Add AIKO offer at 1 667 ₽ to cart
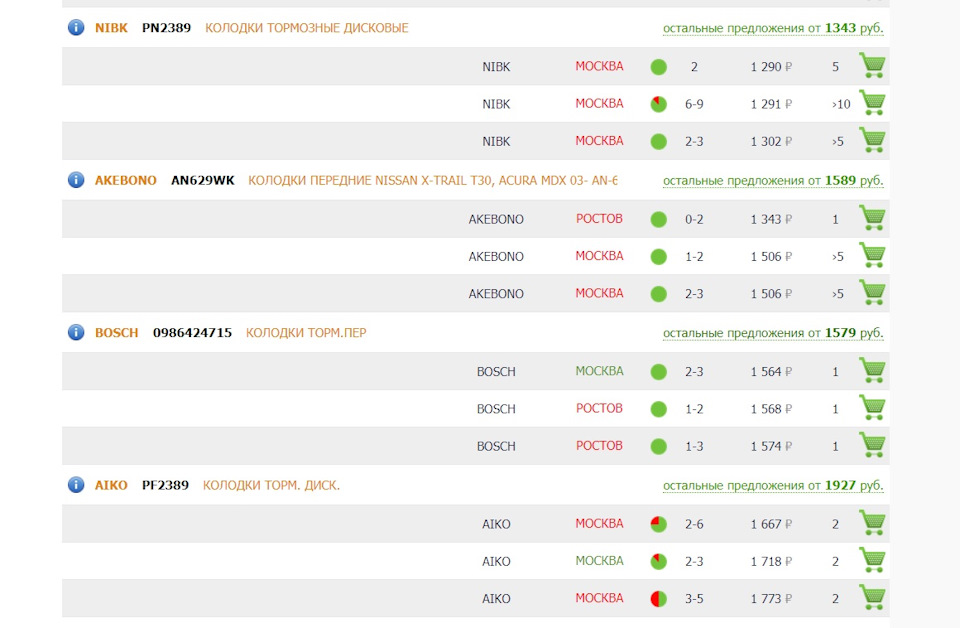This screenshot has width=960, height=628. pos(872,523)
